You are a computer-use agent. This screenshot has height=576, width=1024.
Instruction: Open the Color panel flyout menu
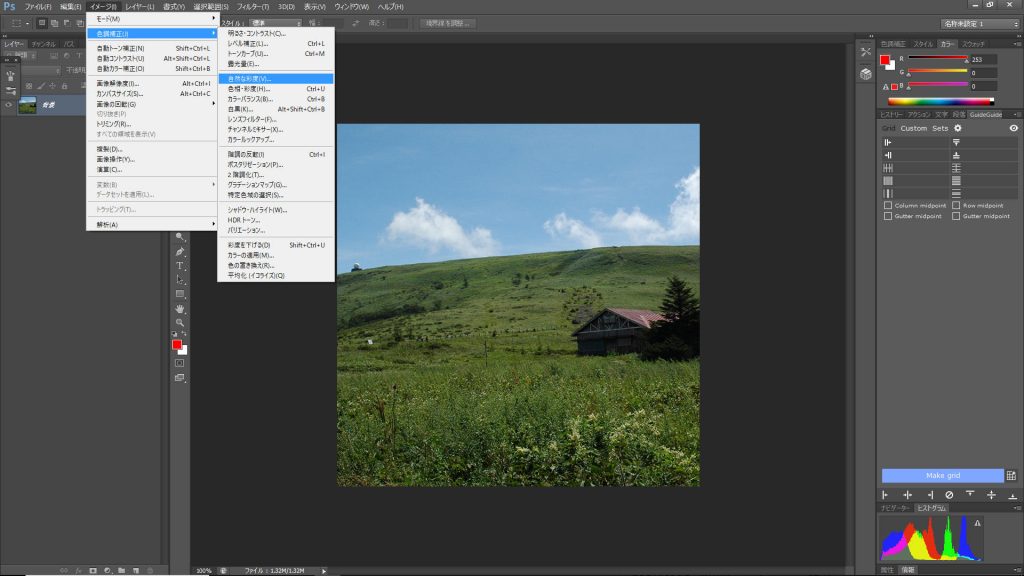pyautogui.click(x=1017, y=44)
